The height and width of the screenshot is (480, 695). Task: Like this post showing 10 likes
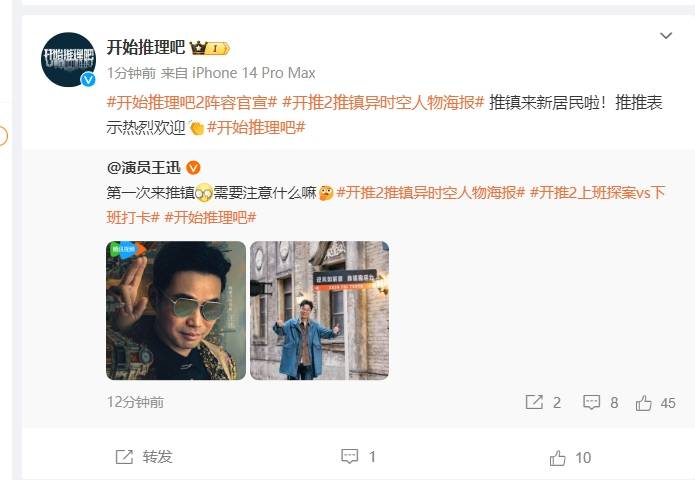click(570, 457)
